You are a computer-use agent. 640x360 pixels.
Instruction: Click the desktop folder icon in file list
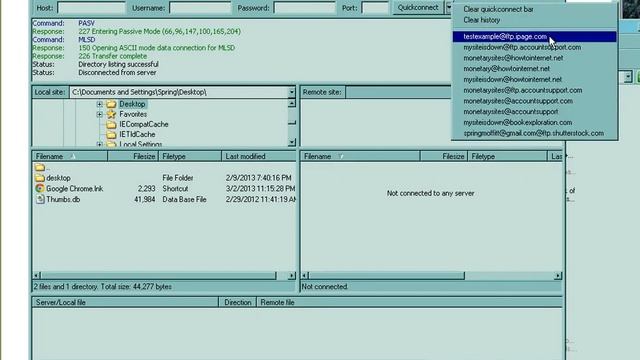(x=40, y=178)
